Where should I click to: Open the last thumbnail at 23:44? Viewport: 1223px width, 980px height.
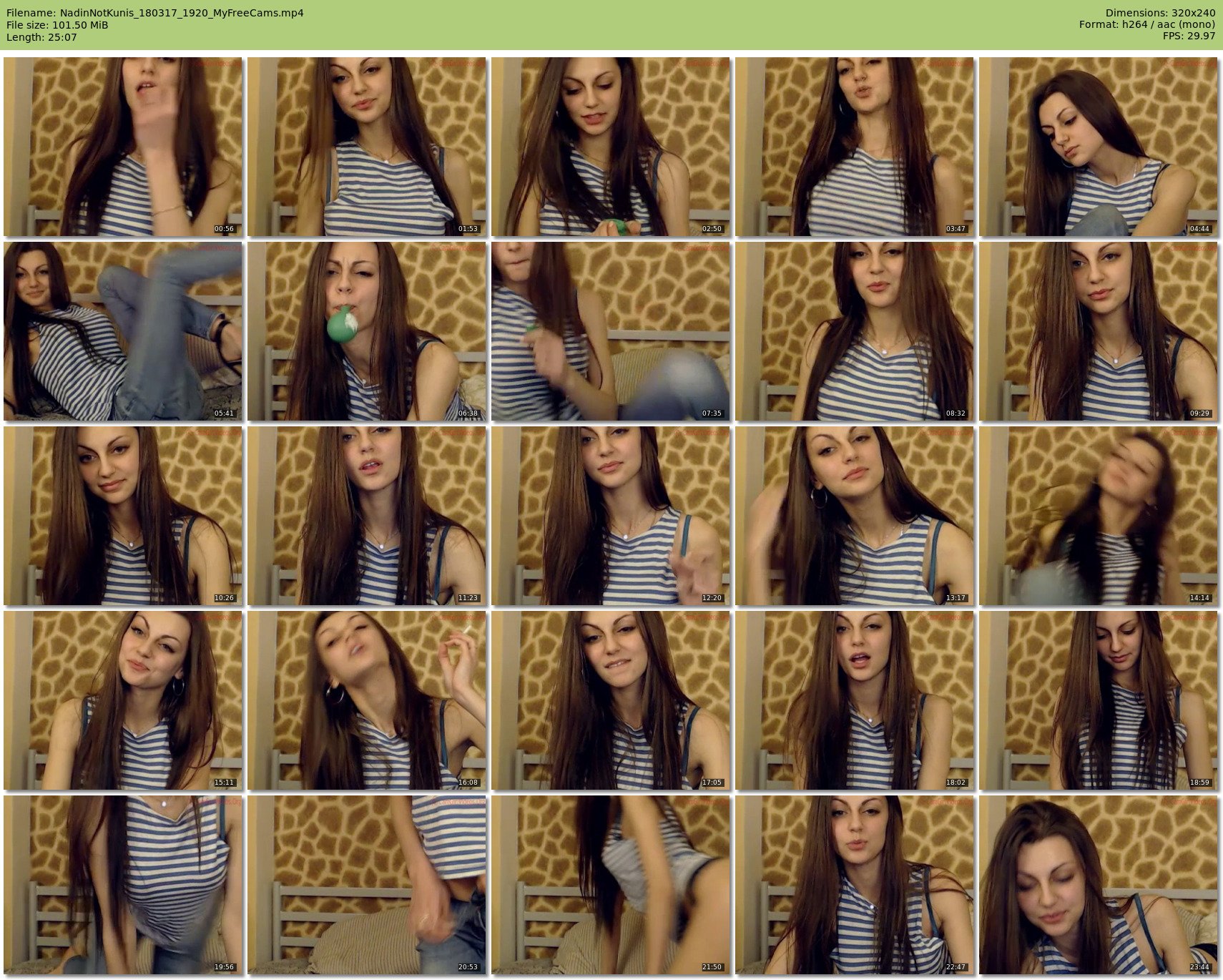pyautogui.click(x=1099, y=885)
